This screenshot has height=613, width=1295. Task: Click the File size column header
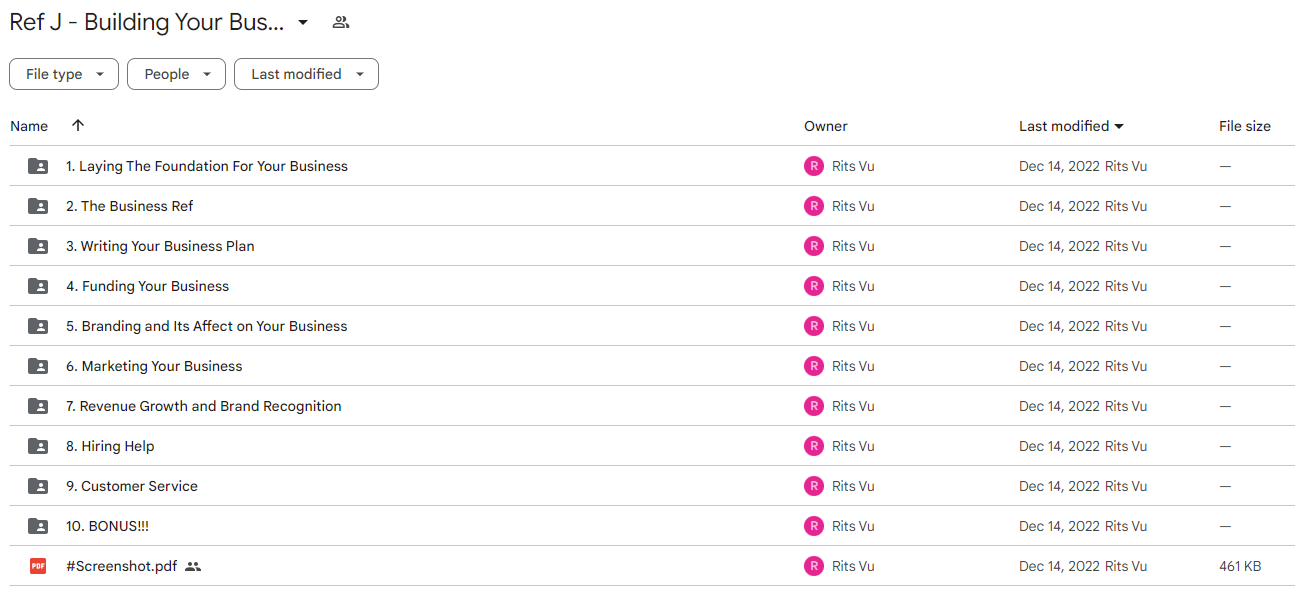coord(1245,126)
